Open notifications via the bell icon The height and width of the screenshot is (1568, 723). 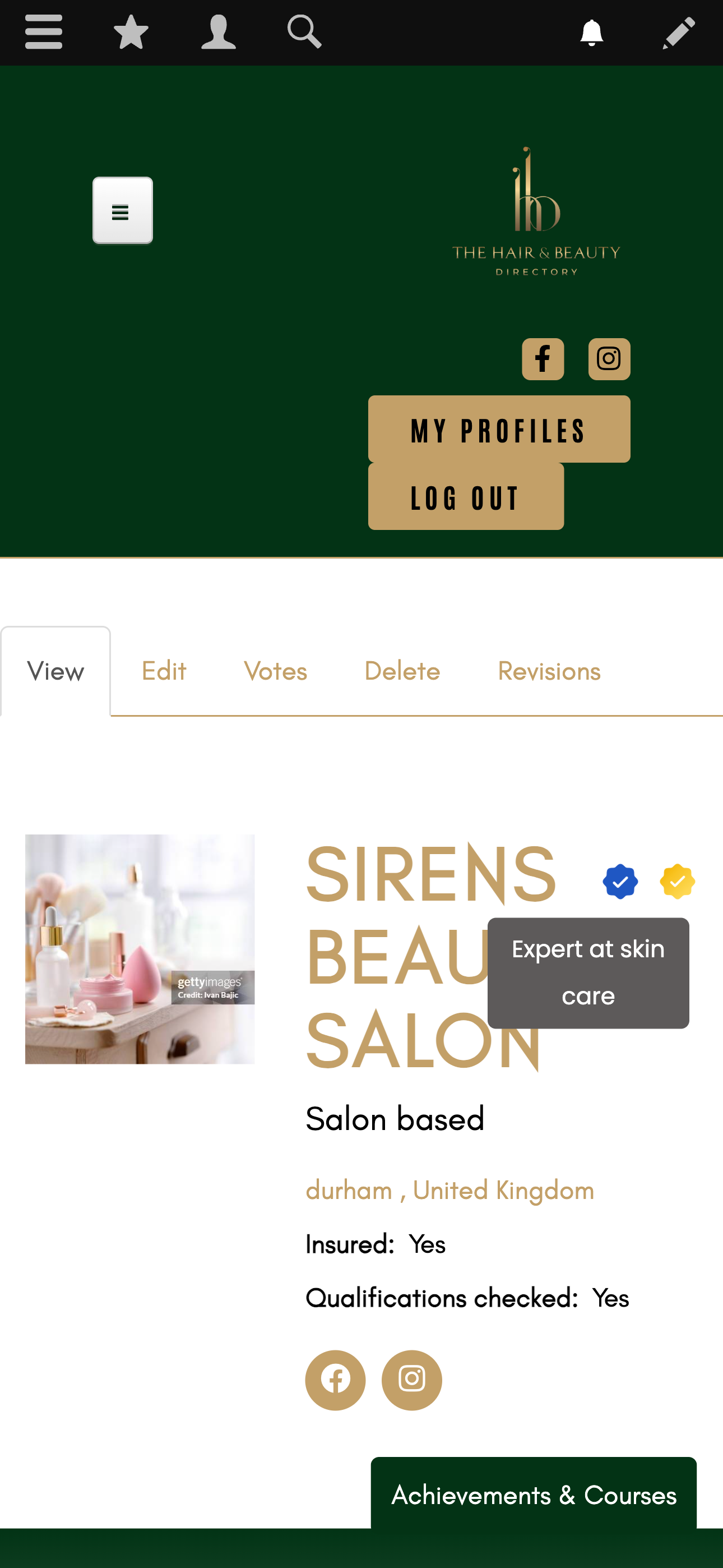pyautogui.click(x=591, y=33)
